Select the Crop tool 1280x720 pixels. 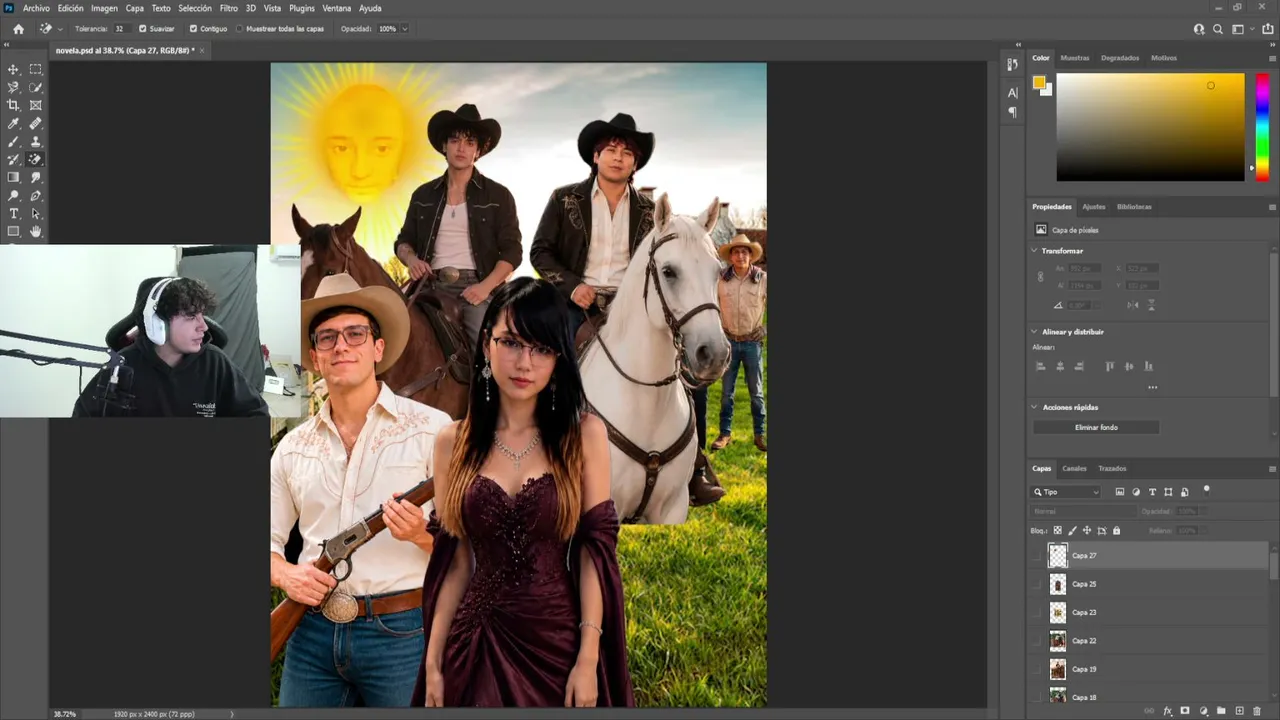[13, 105]
